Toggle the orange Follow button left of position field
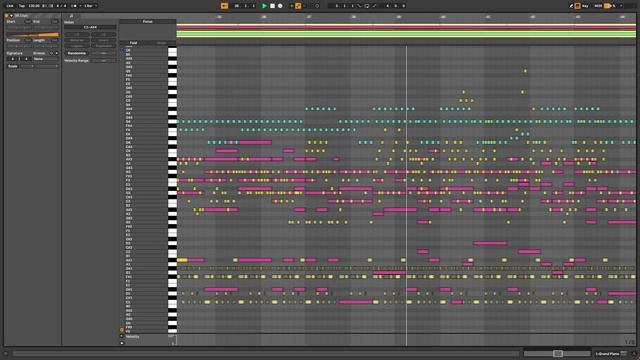The image size is (640, 360). (x=224, y=6)
